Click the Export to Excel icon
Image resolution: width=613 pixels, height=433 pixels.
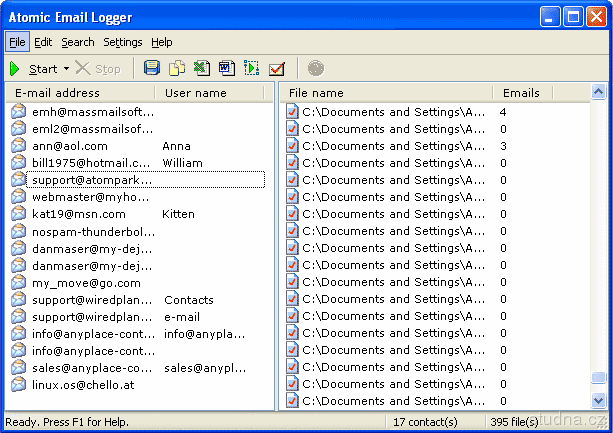pyautogui.click(x=202, y=69)
